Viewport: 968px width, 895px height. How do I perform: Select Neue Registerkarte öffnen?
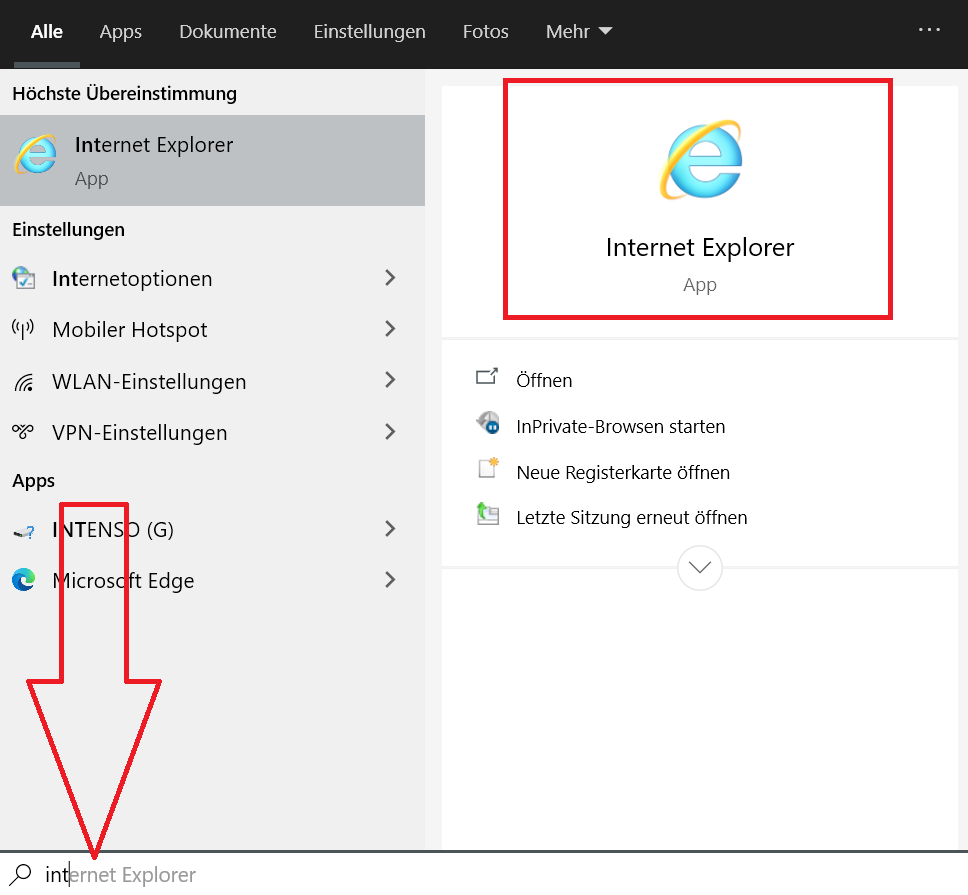click(x=623, y=472)
